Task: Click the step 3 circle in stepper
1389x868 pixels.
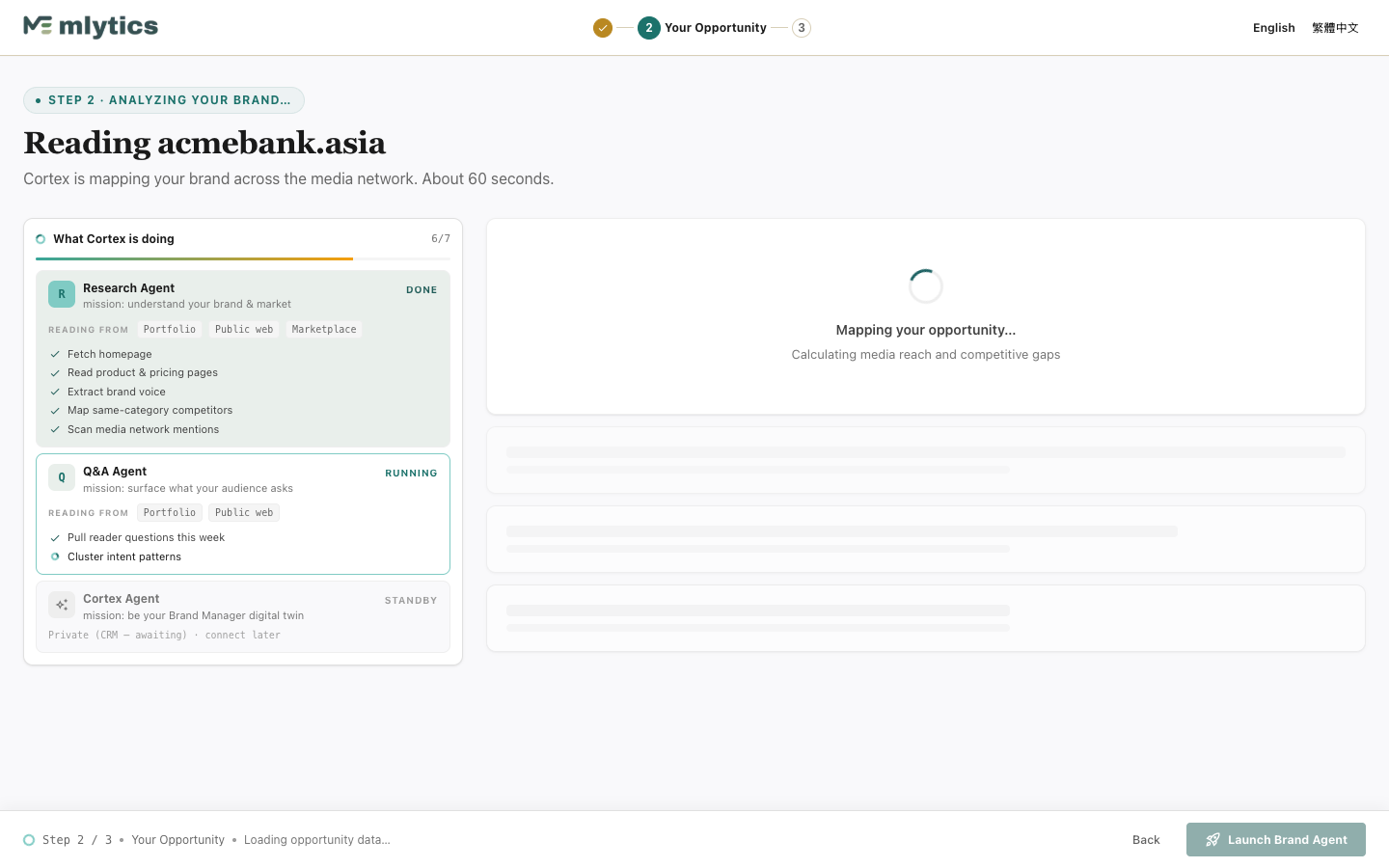Action: point(802,28)
